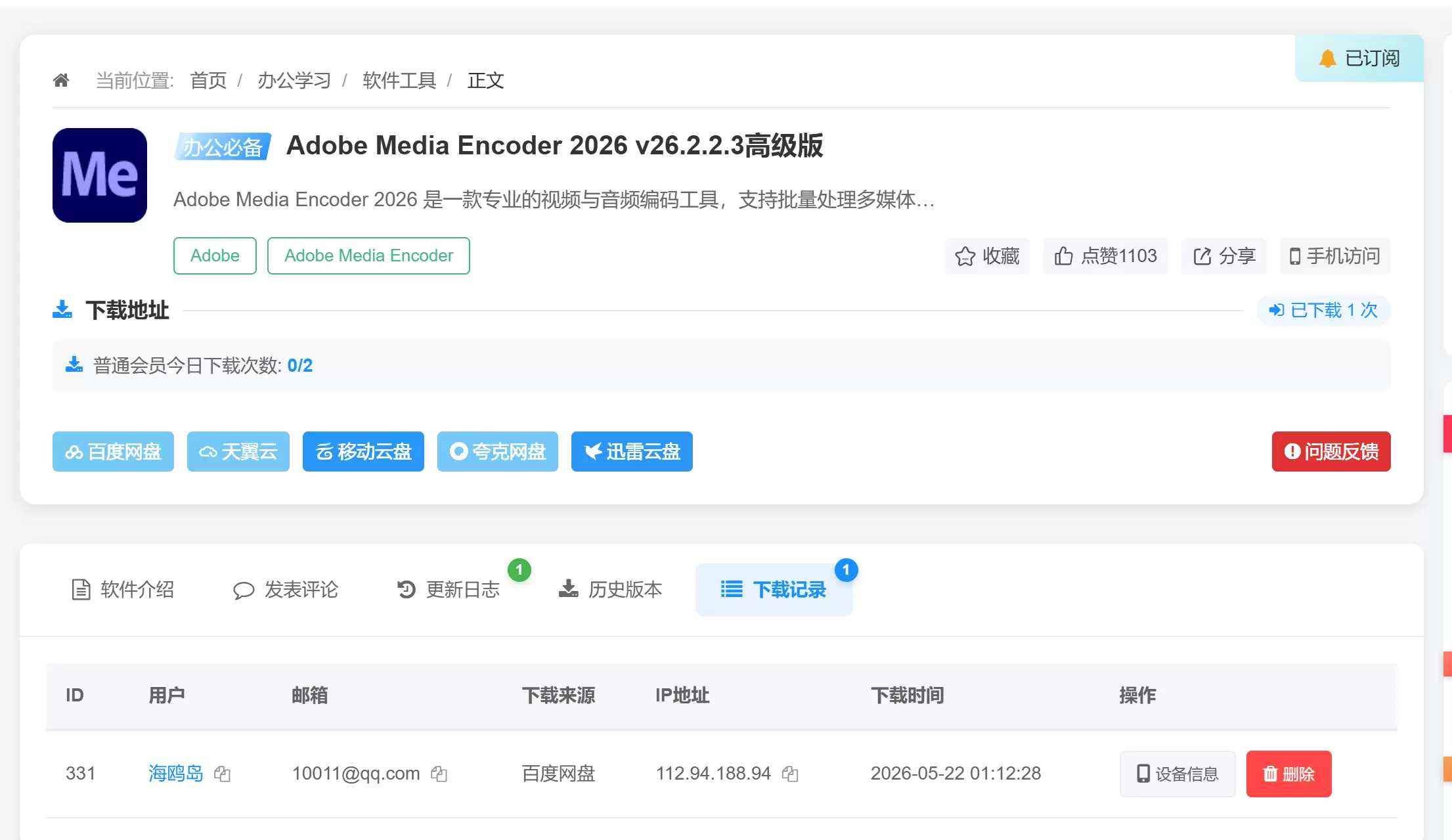Click the red 问题反馈 feedback button
Screen dimensions: 1452x840
click(x=1331, y=452)
